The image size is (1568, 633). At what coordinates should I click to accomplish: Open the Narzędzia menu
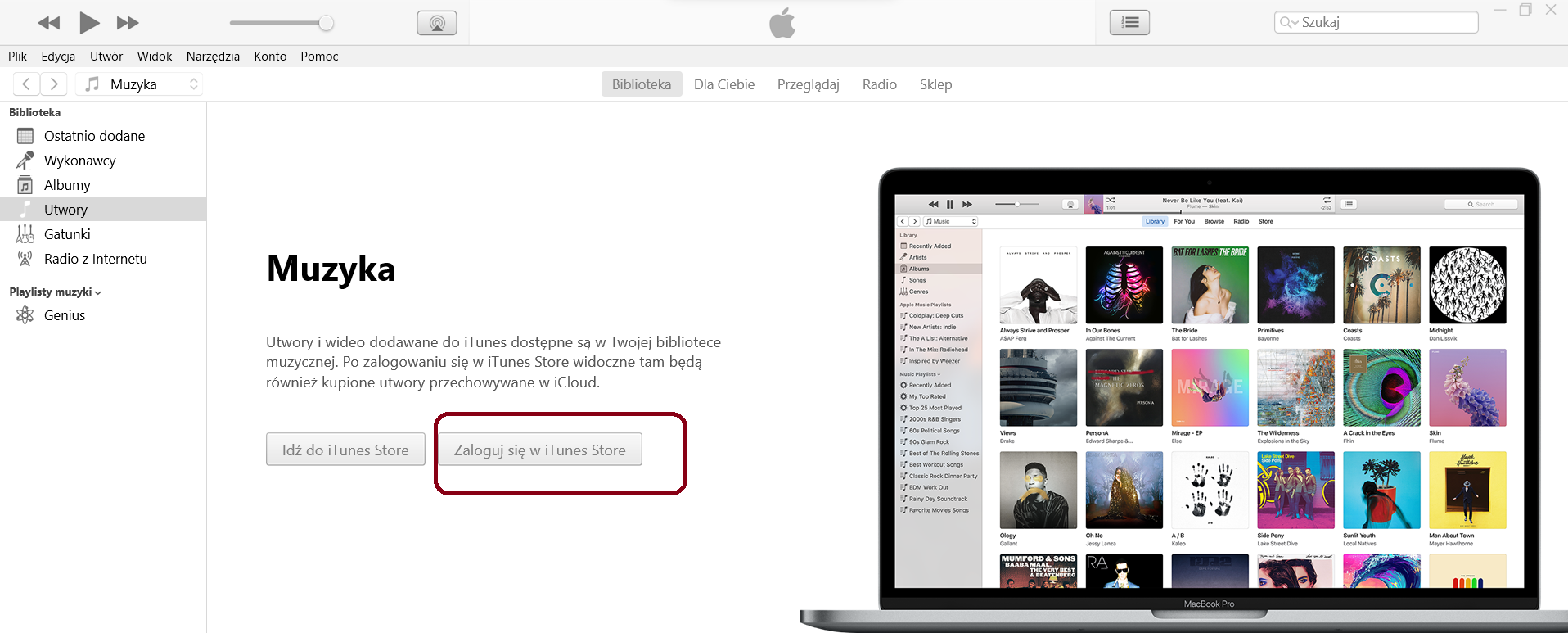[213, 56]
